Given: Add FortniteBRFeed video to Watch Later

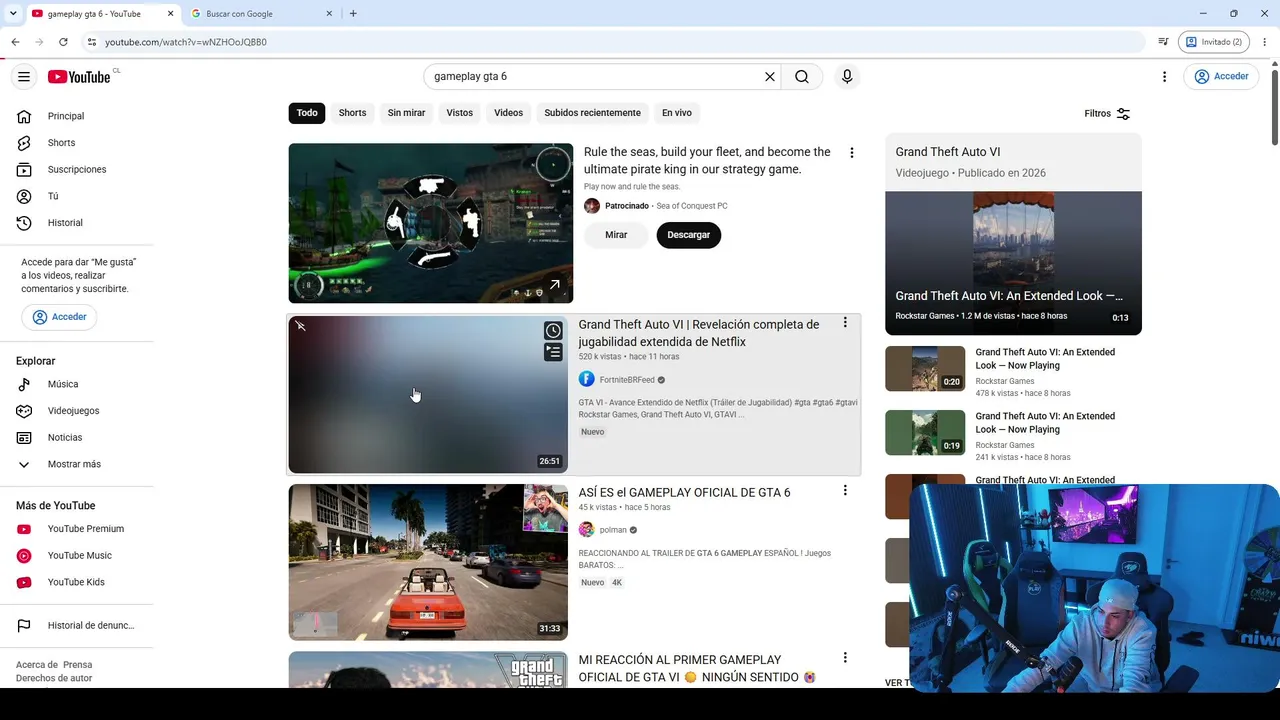Looking at the screenshot, I should 553,331.
